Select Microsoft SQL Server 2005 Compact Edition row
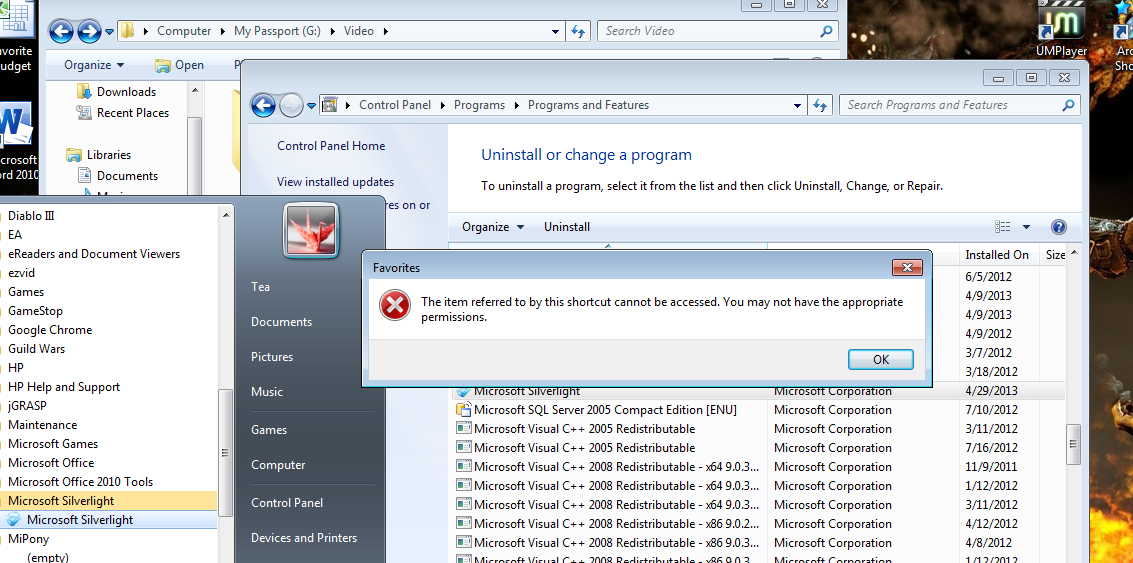This screenshot has width=1133, height=563. coord(757,410)
